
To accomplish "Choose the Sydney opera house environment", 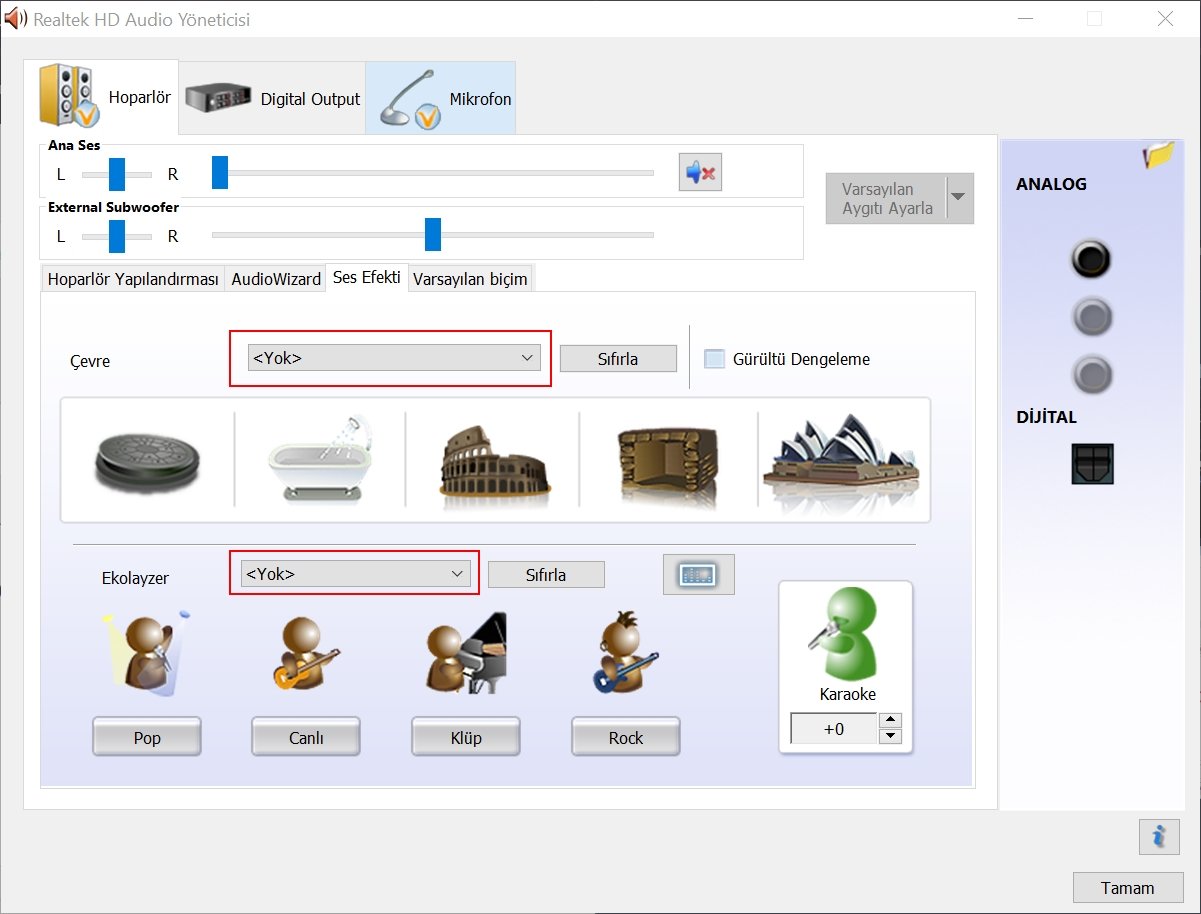I will pos(841,461).
